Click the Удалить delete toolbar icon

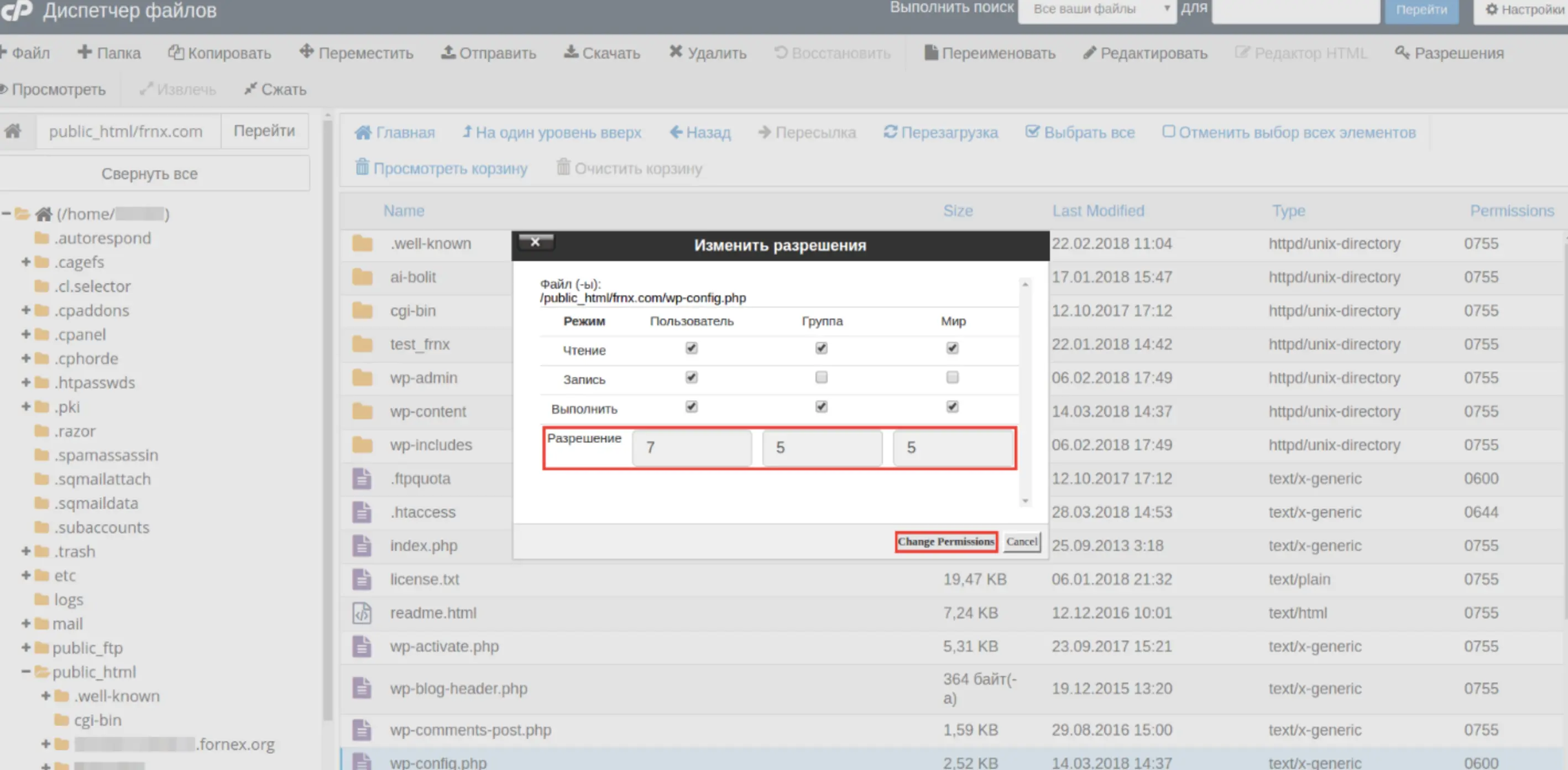pos(676,52)
